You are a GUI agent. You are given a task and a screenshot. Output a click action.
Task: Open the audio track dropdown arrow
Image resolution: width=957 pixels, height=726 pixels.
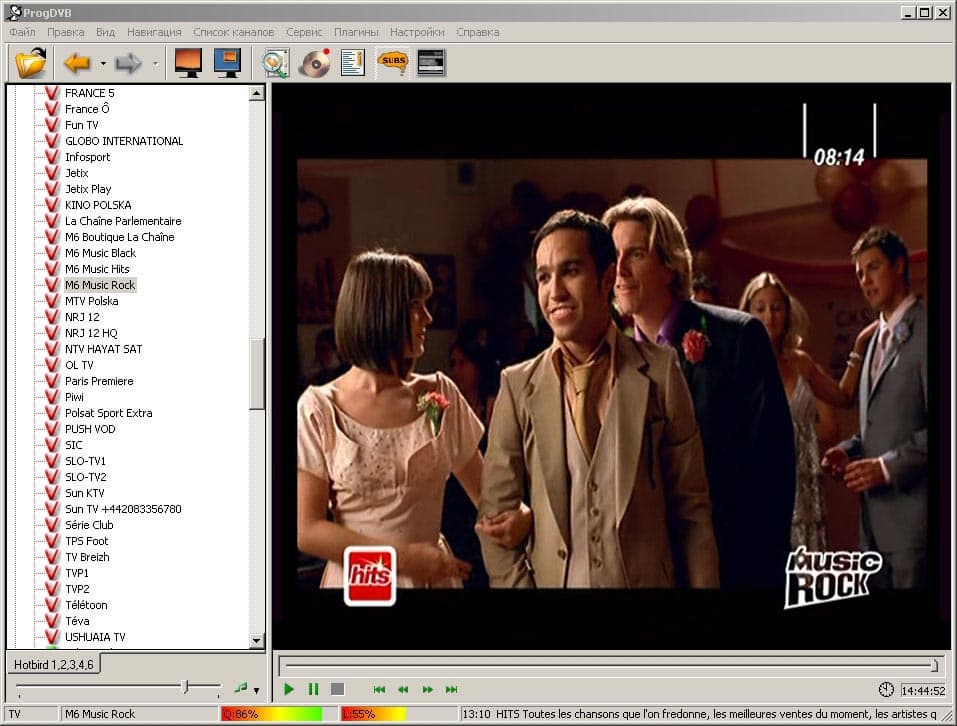tap(256, 691)
